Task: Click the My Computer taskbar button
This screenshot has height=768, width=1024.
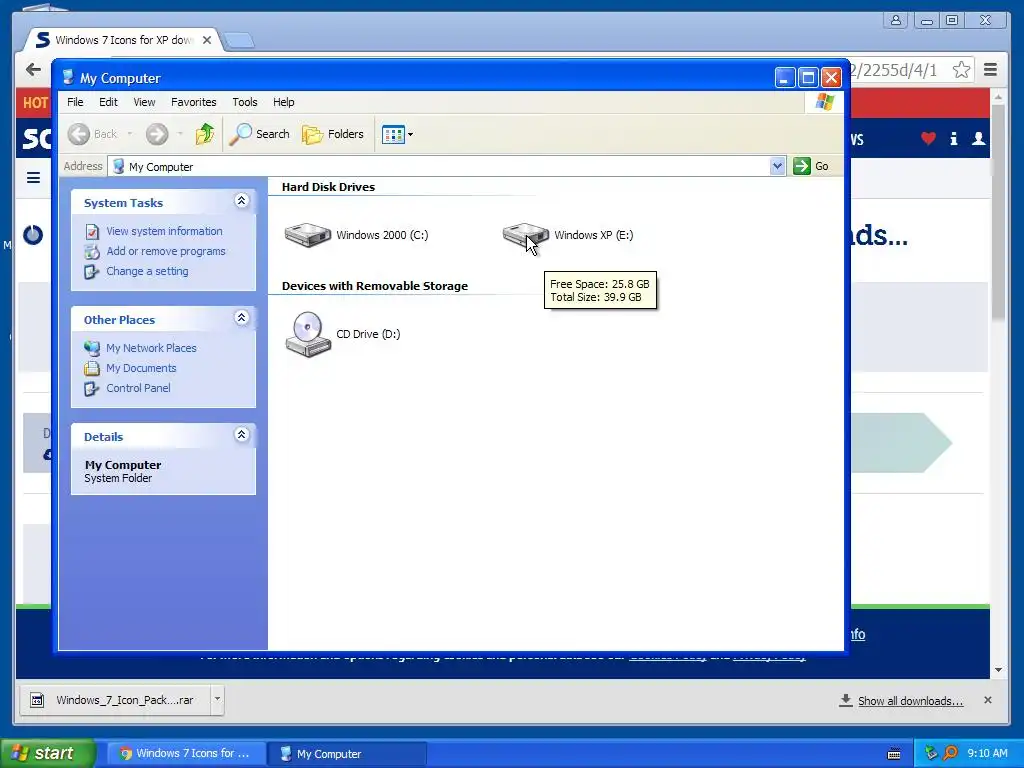Action: [x=347, y=754]
